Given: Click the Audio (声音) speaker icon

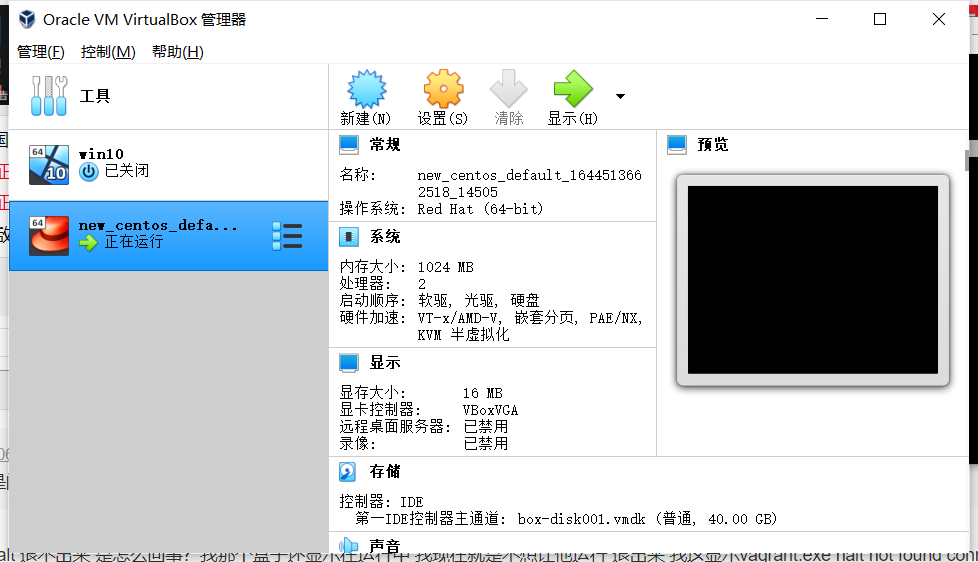Looking at the screenshot, I should (349, 546).
